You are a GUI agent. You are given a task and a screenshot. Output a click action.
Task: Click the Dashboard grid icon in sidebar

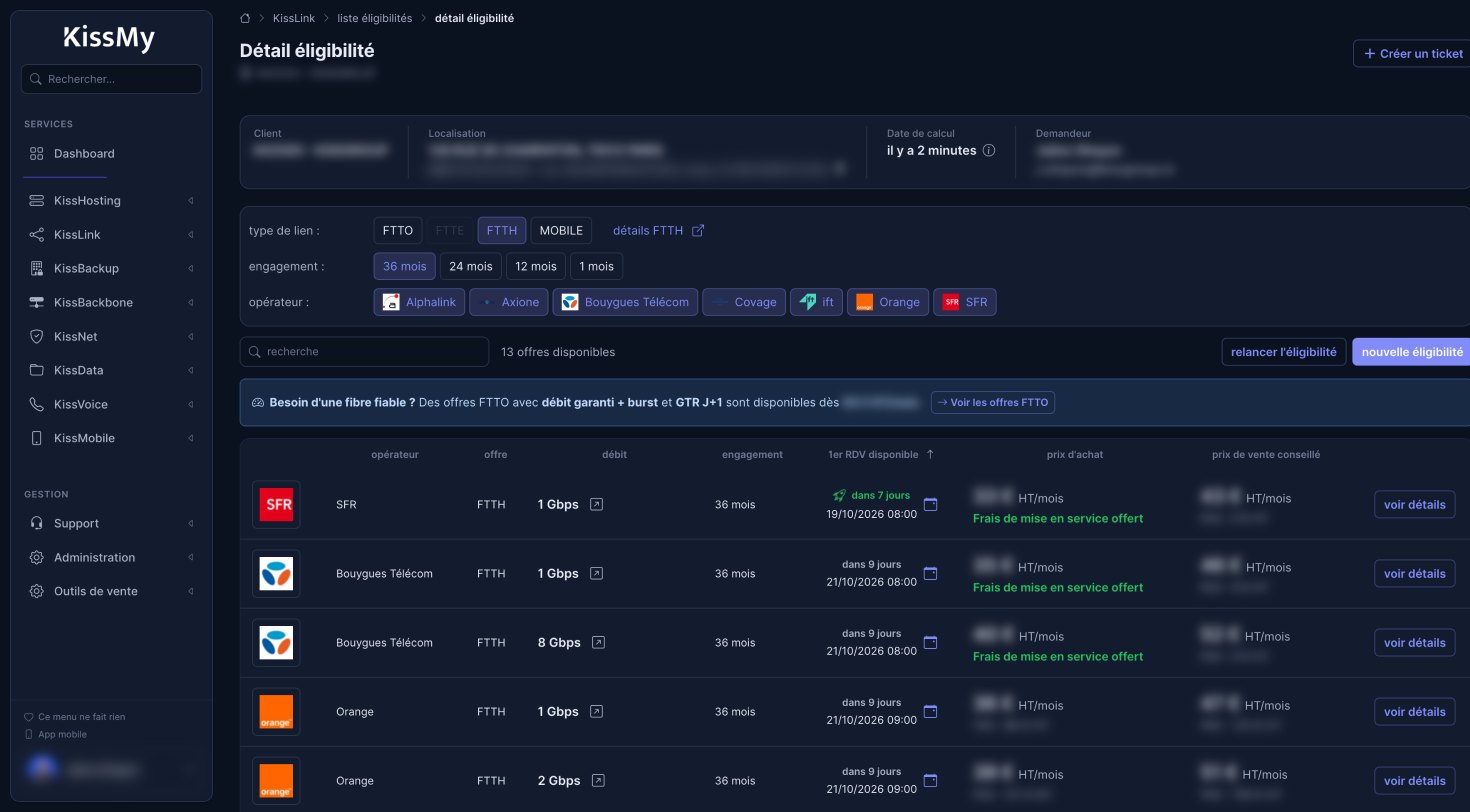click(37, 154)
